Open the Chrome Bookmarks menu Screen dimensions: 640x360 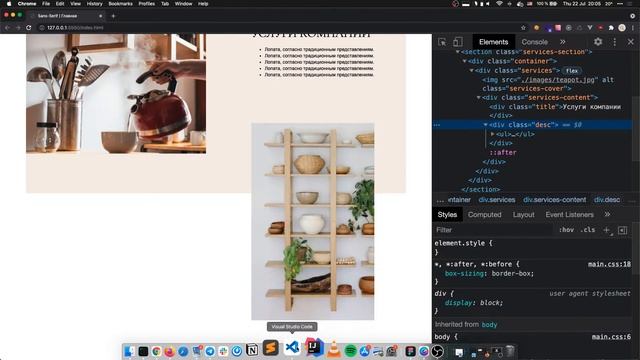120,4
